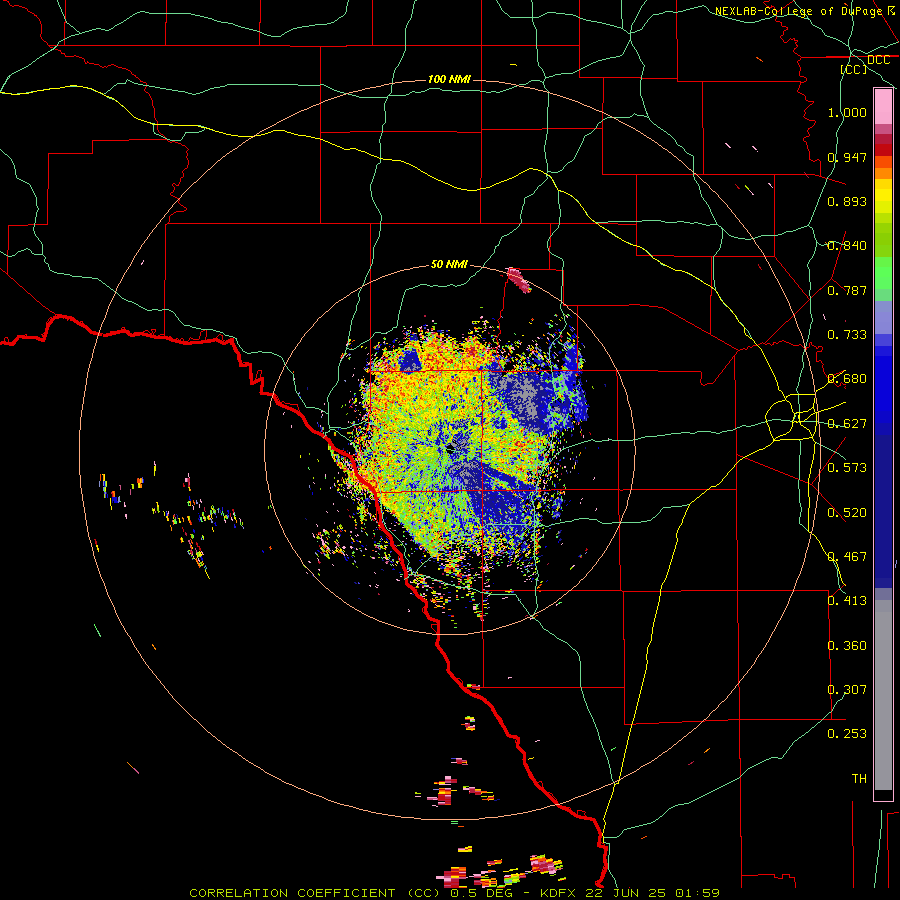Click the 0.307 legend value
This screenshot has width=900, height=900.
[847, 690]
